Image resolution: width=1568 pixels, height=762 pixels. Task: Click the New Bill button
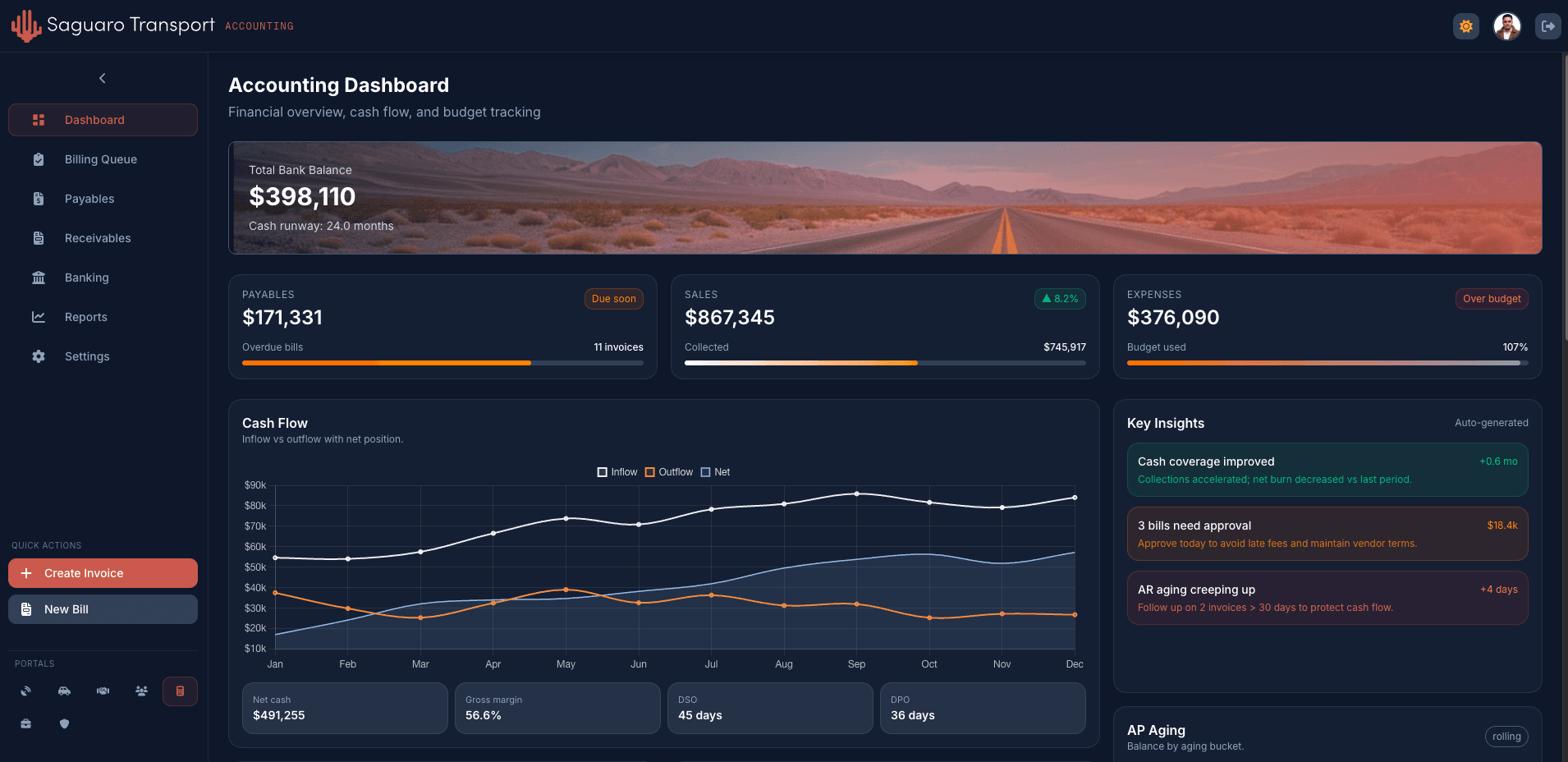[x=103, y=609]
